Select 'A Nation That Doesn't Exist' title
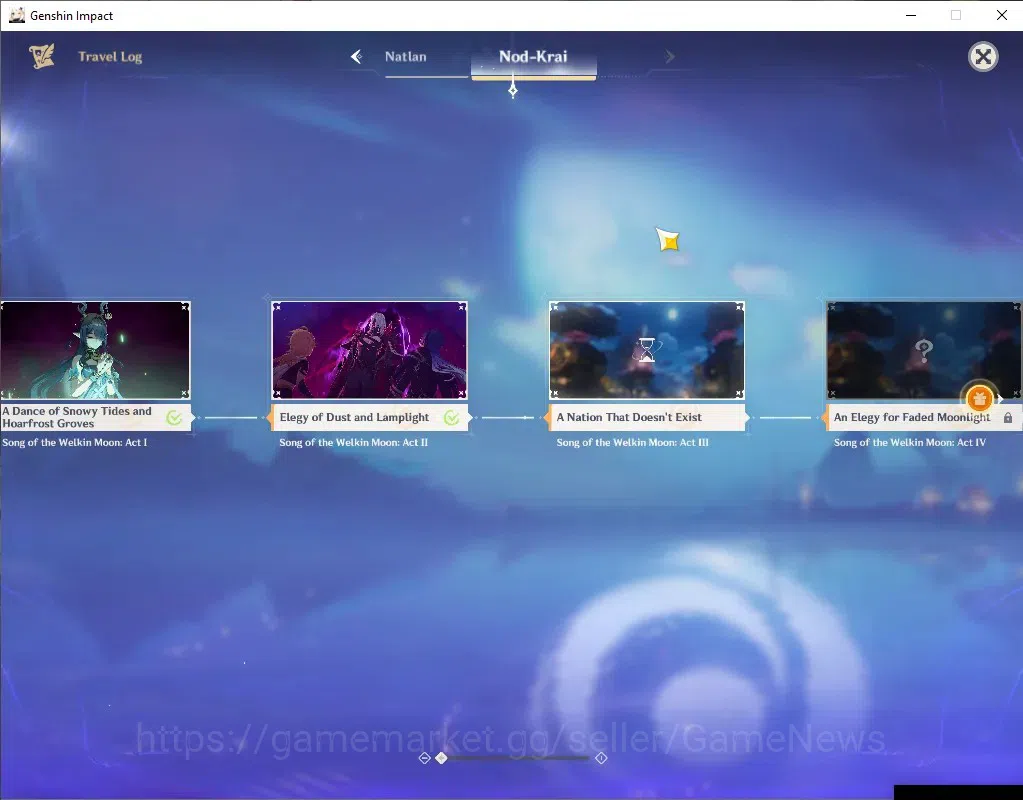The height and width of the screenshot is (800, 1023). [629, 417]
